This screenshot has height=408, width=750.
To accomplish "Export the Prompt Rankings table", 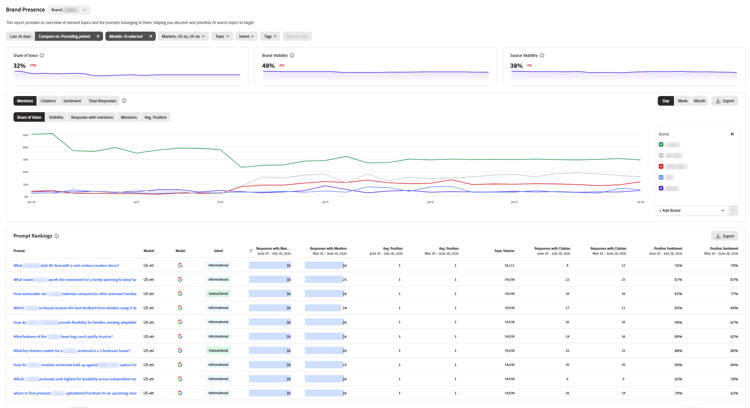I will (x=724, y=236).
